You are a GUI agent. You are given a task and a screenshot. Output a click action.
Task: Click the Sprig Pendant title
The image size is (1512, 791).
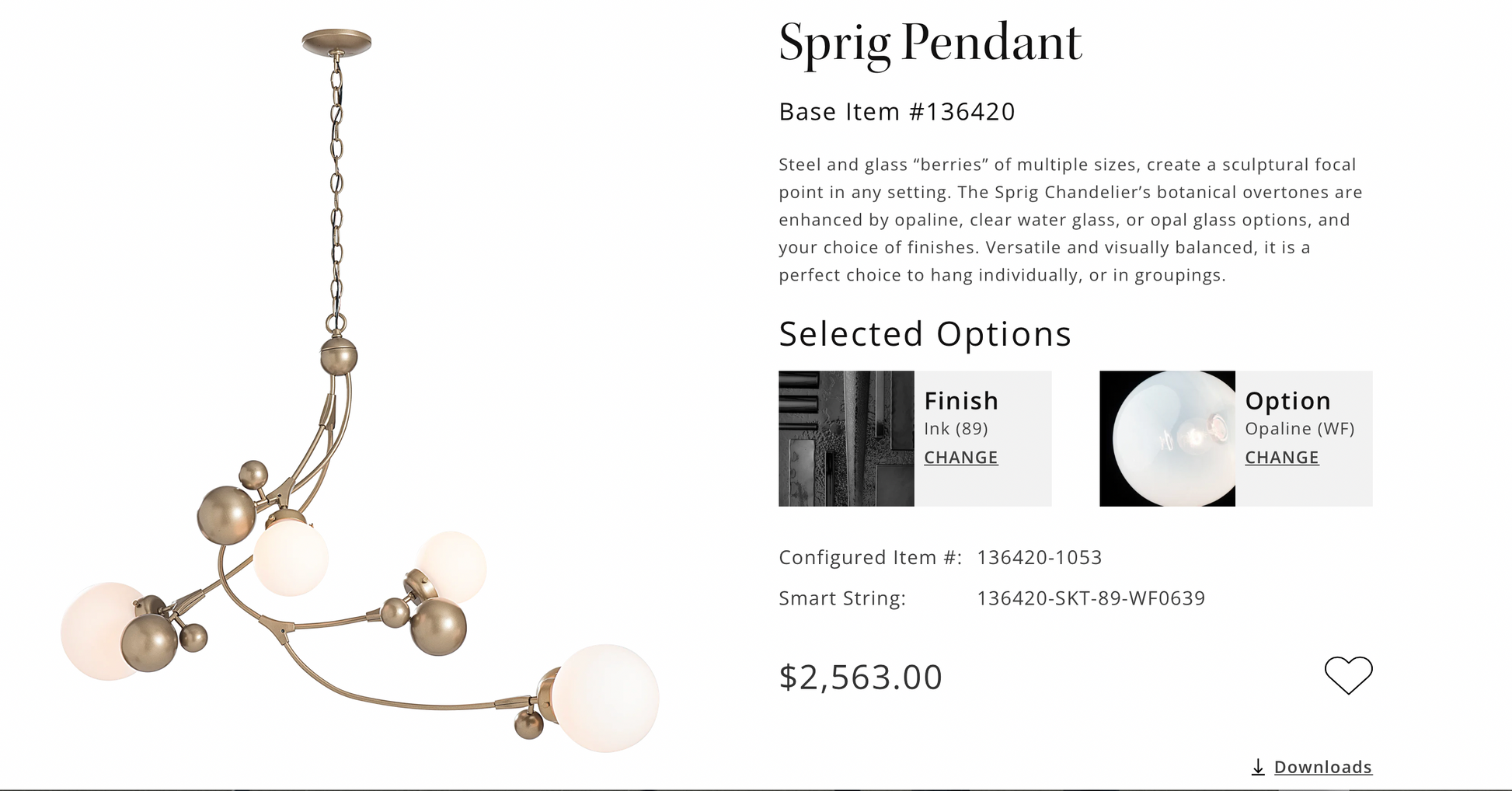(x=930, y=43)
